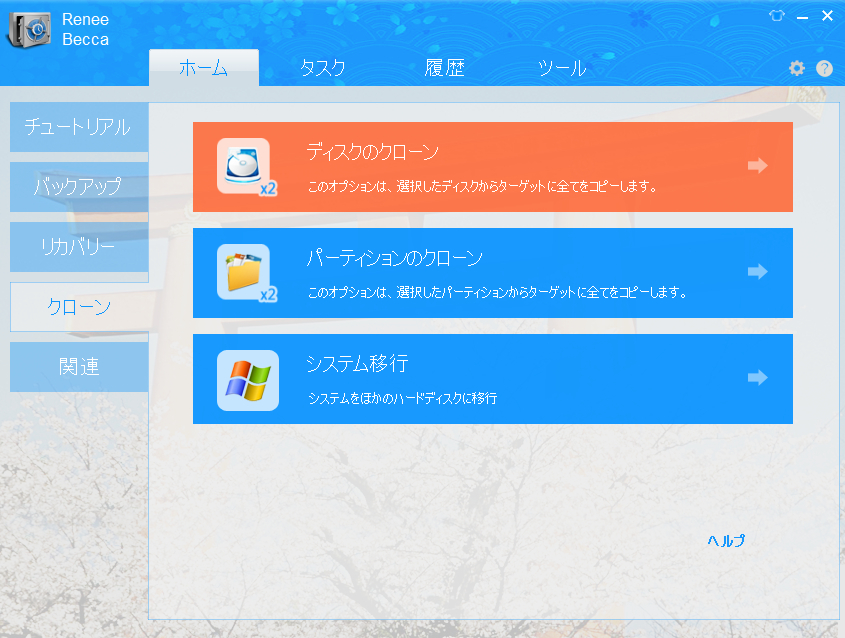845x638 pixels.
Task: Open the ヘルプ link
Action: click(x=726, y=540)
